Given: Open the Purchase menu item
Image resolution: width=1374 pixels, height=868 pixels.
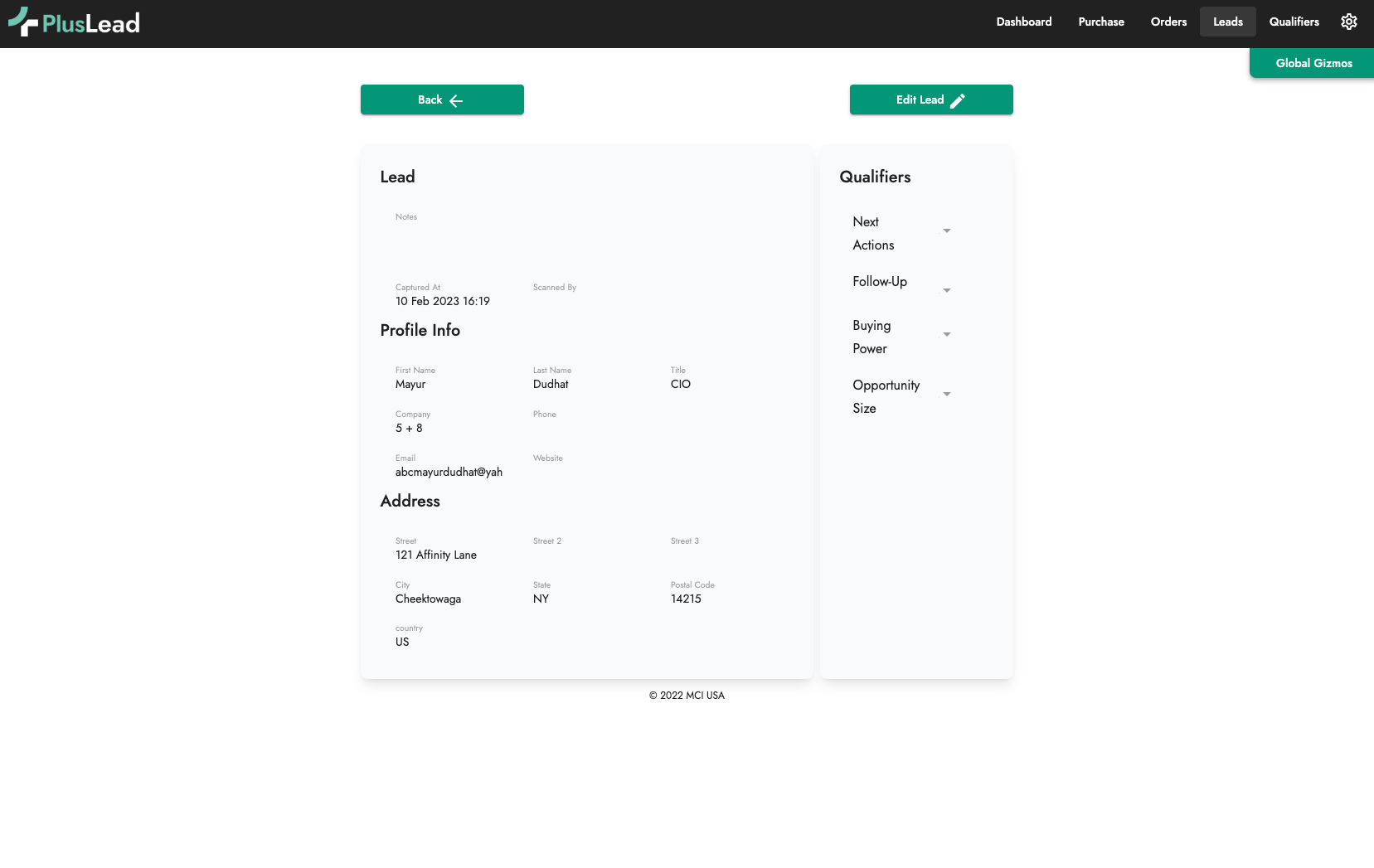Looking at the screenshot, I should coord(1100,22).
